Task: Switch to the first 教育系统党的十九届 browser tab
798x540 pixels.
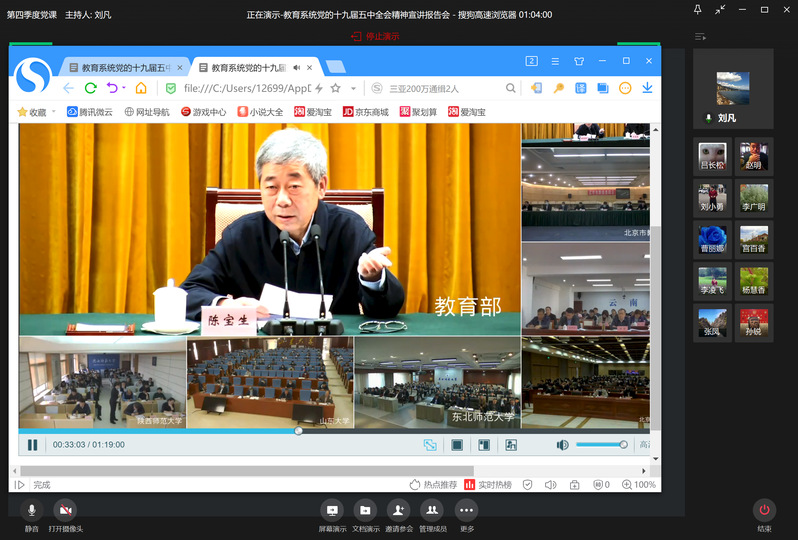Action: pyautogui.click(x=120, y=68)
